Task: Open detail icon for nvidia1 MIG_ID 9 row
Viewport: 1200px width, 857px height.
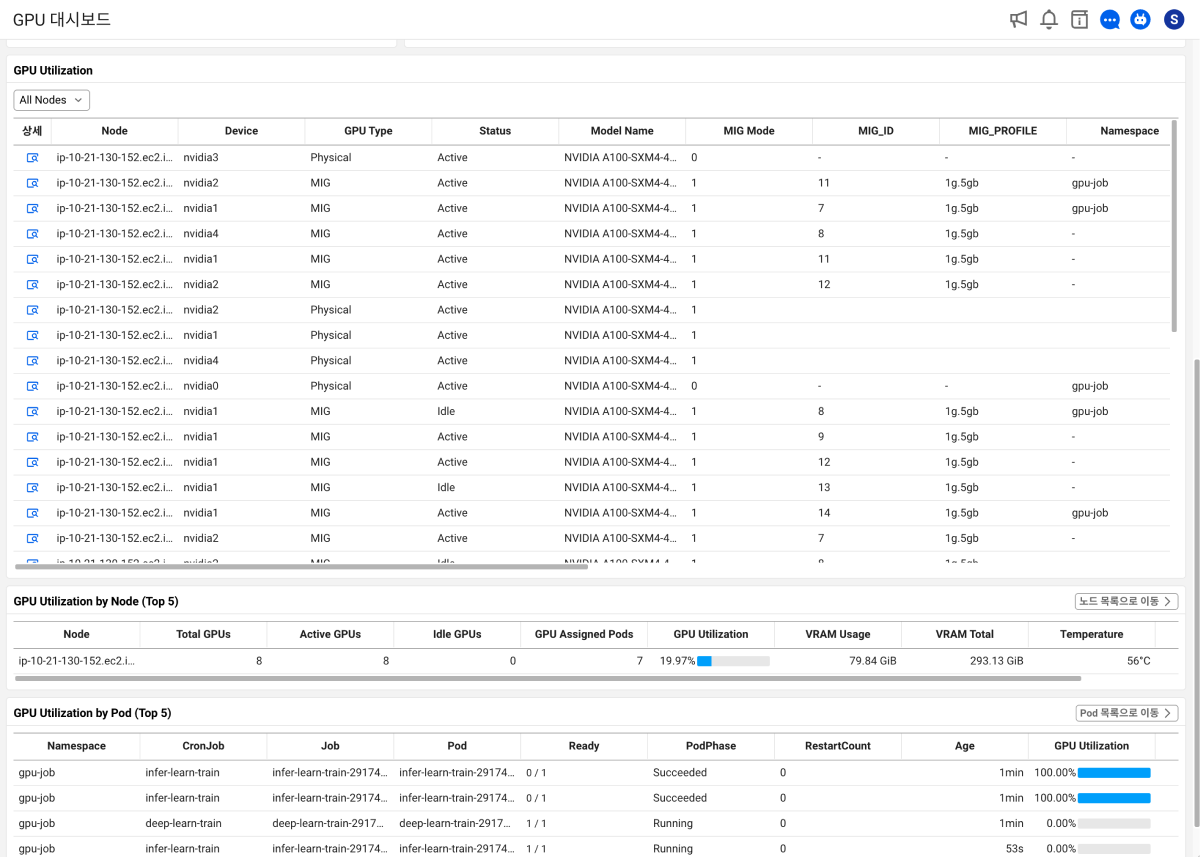Action: [x=32, y=437]
